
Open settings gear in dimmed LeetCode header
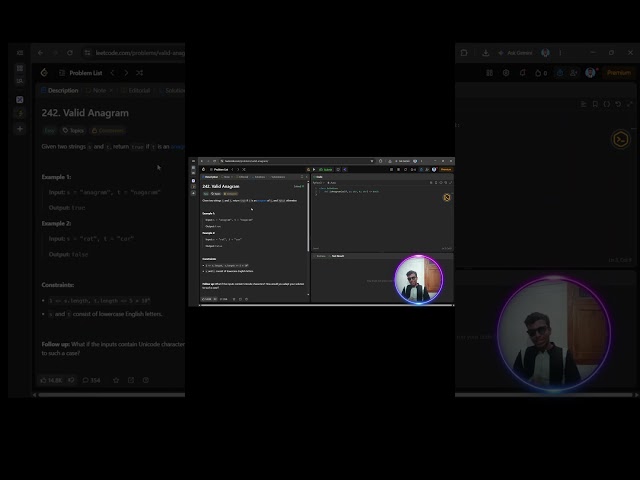[x=506, y=73]
